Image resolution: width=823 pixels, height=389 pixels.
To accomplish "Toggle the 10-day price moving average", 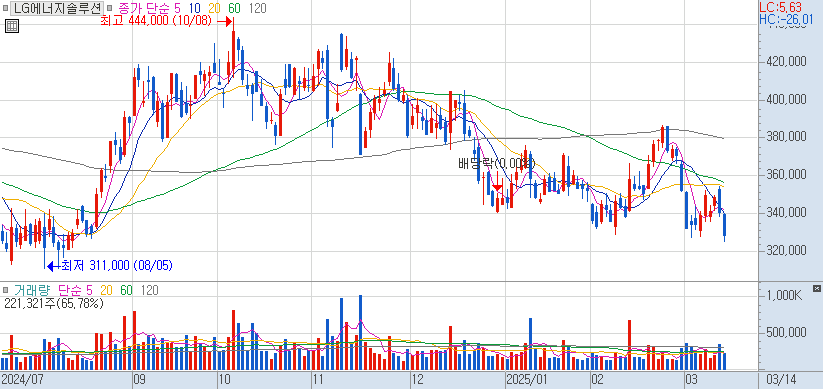I will coord(195,8).
